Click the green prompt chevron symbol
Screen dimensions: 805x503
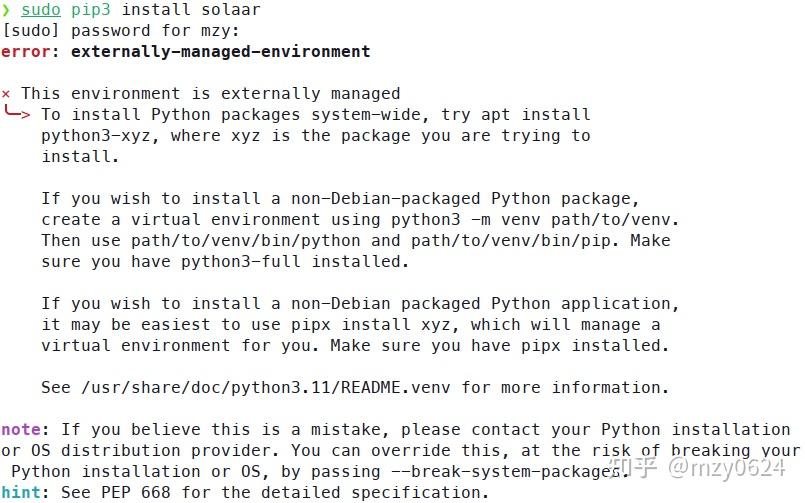click(6, 10)
